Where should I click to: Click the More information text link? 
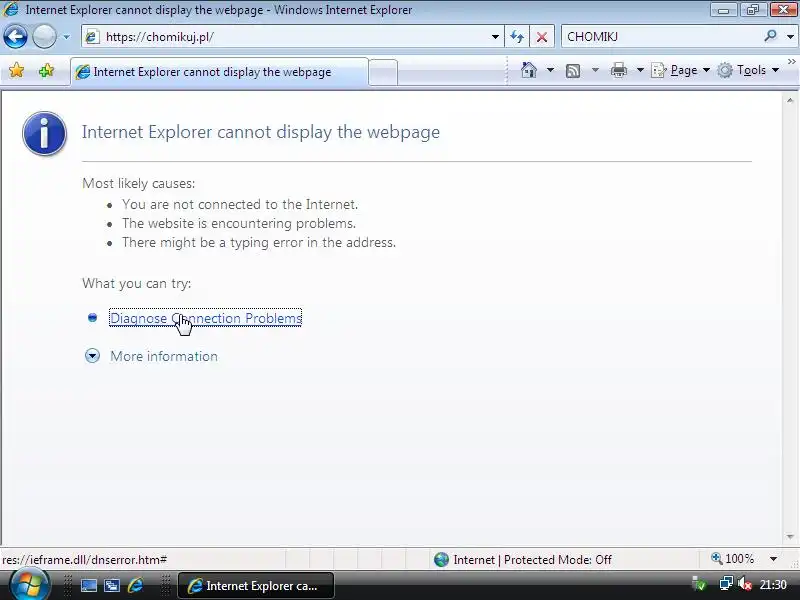tap(164, 356)
